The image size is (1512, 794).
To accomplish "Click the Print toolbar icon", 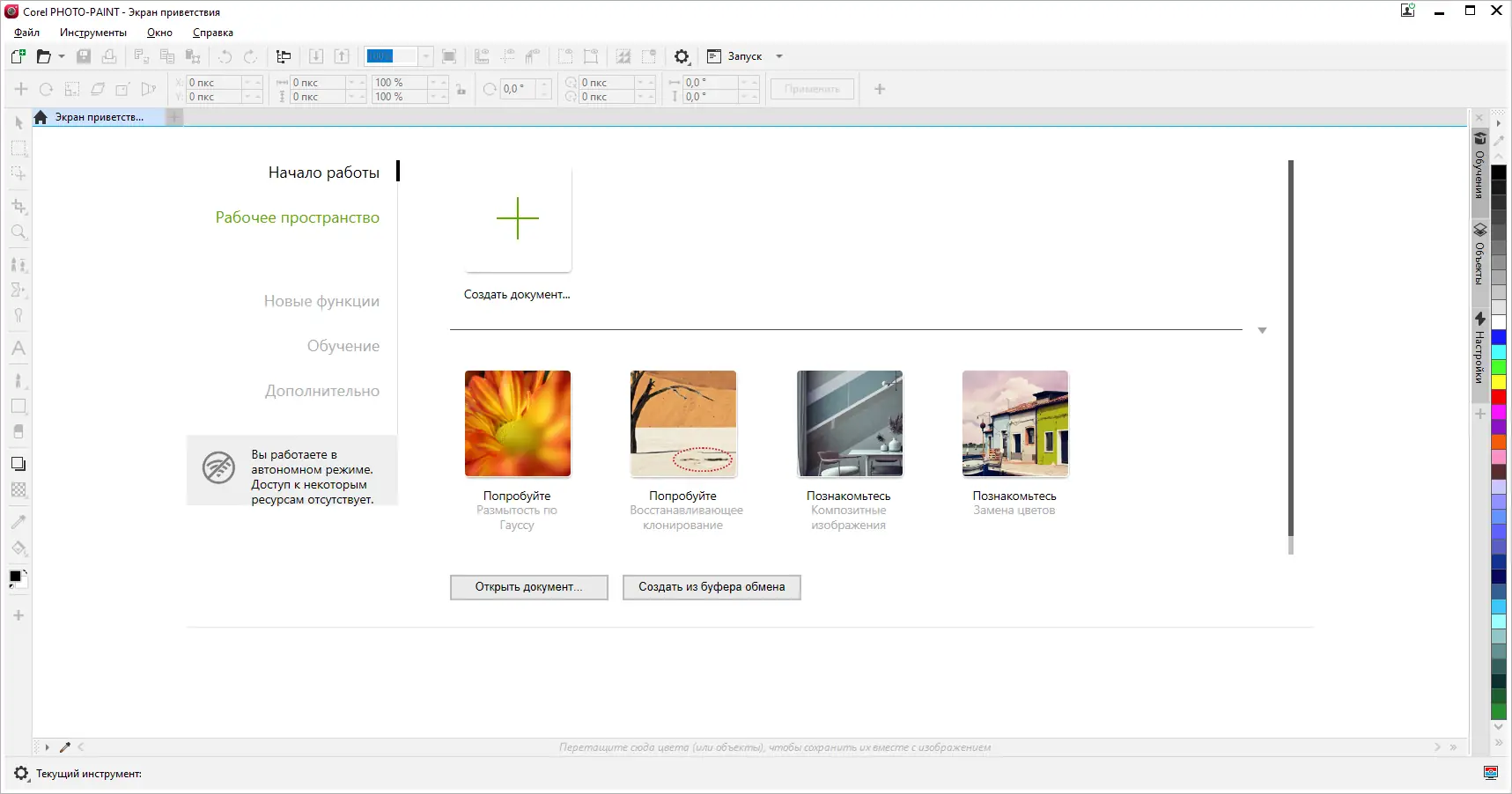I will 109,56.
